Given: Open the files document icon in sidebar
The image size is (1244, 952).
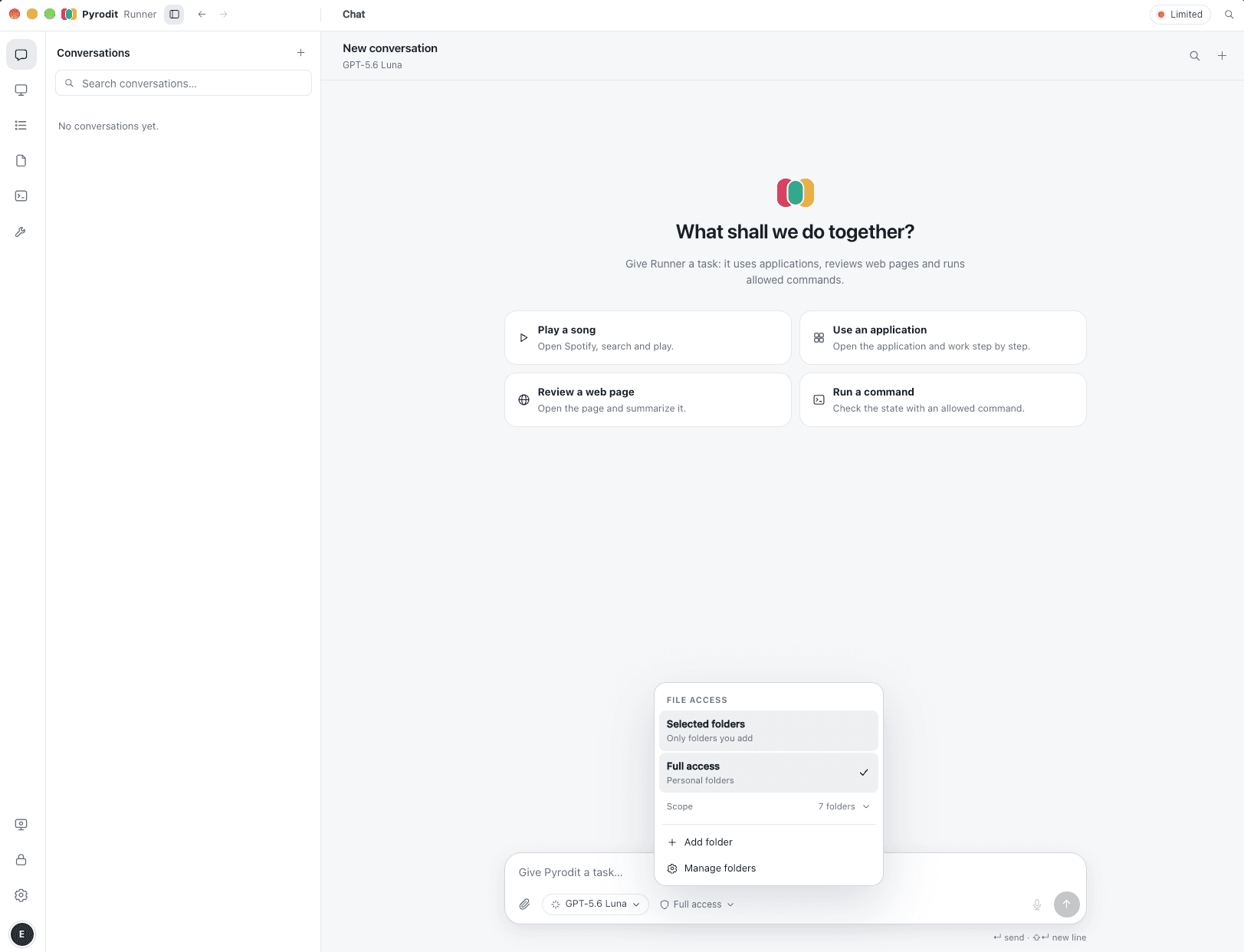Looking at the screenshot, I should tap(21, 160).
